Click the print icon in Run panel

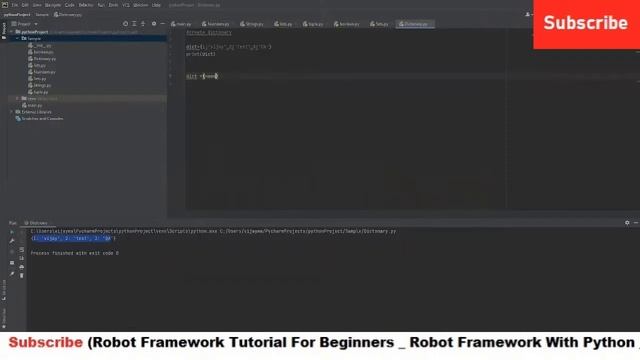coord(22,267)
